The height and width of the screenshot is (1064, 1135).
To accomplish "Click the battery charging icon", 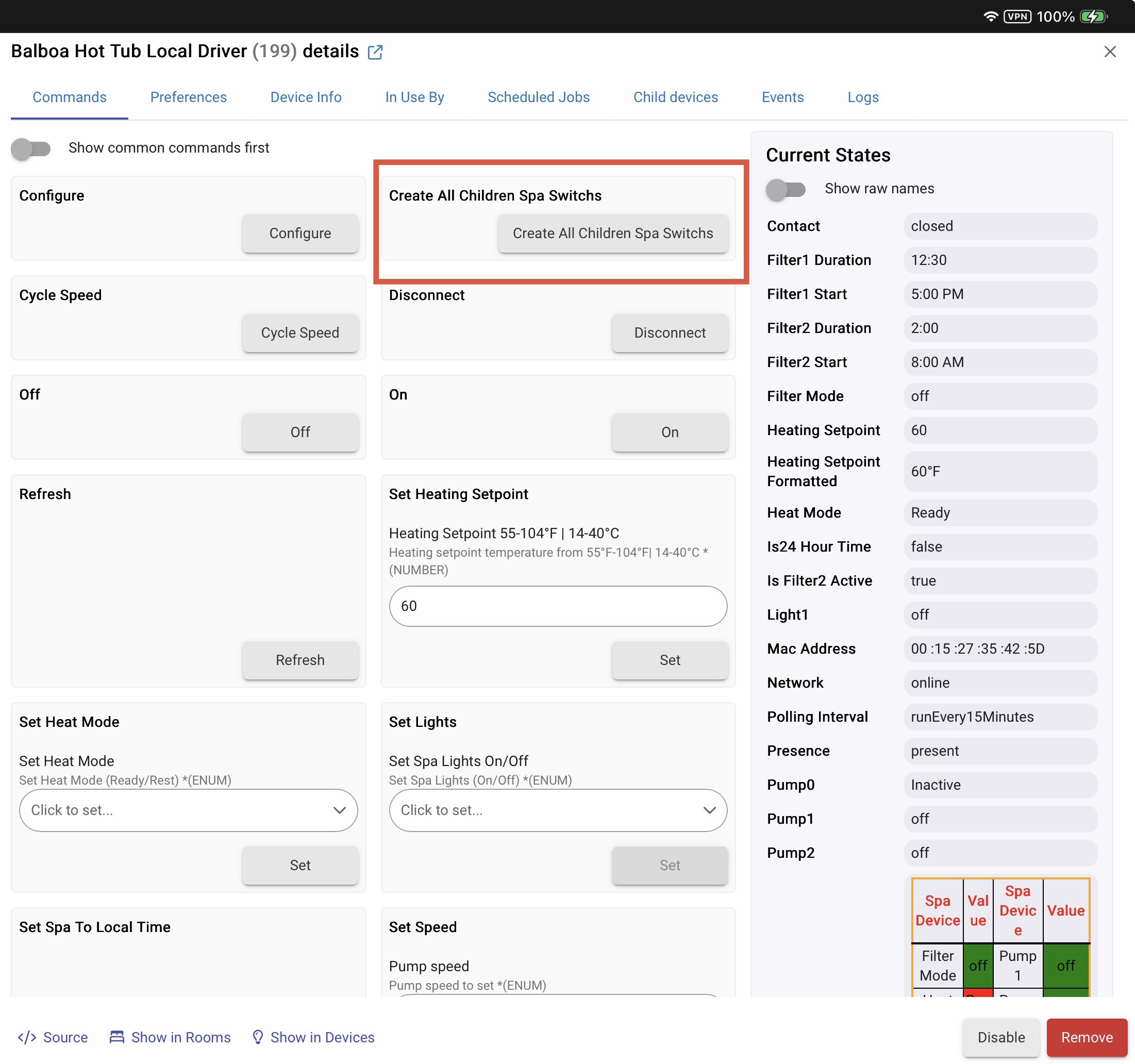I will pos(1093,16).
